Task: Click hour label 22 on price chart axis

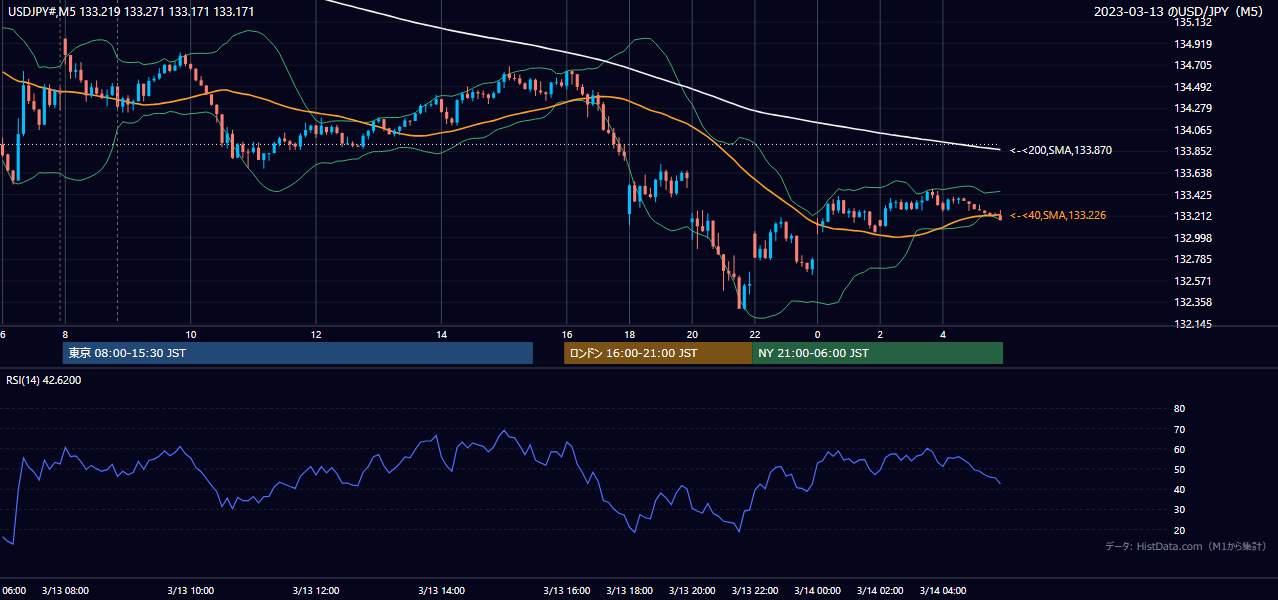Action: coord(755,334)
